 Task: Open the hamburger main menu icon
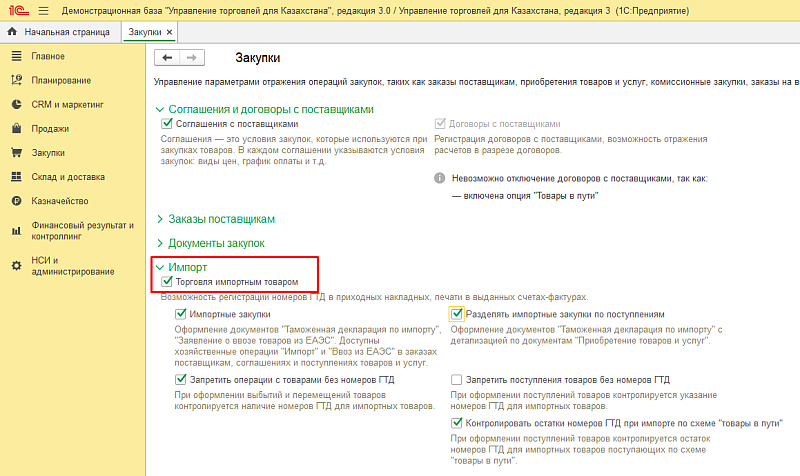(x=43, y=10)
